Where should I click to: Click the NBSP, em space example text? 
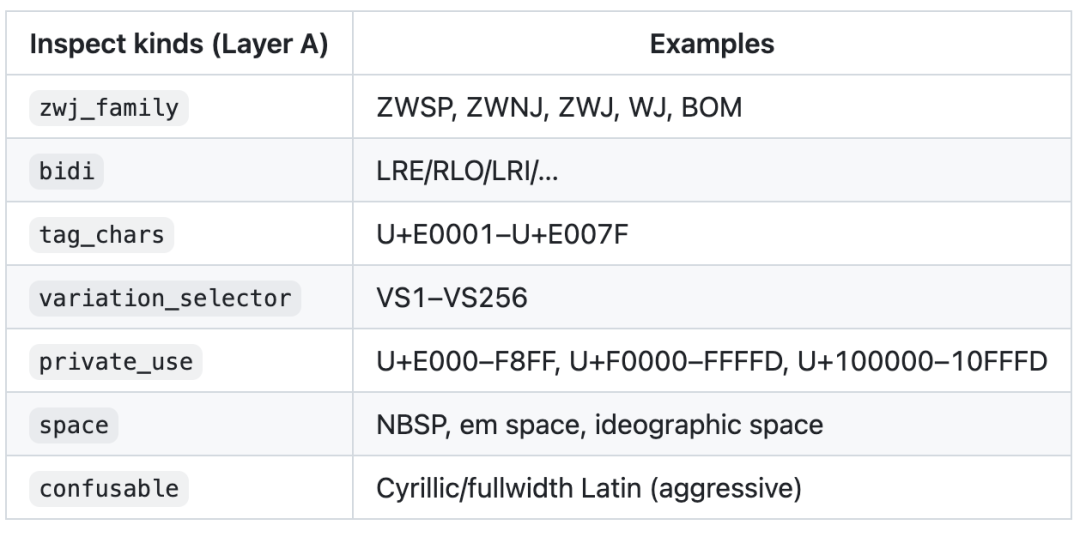(x=478, y=425)
